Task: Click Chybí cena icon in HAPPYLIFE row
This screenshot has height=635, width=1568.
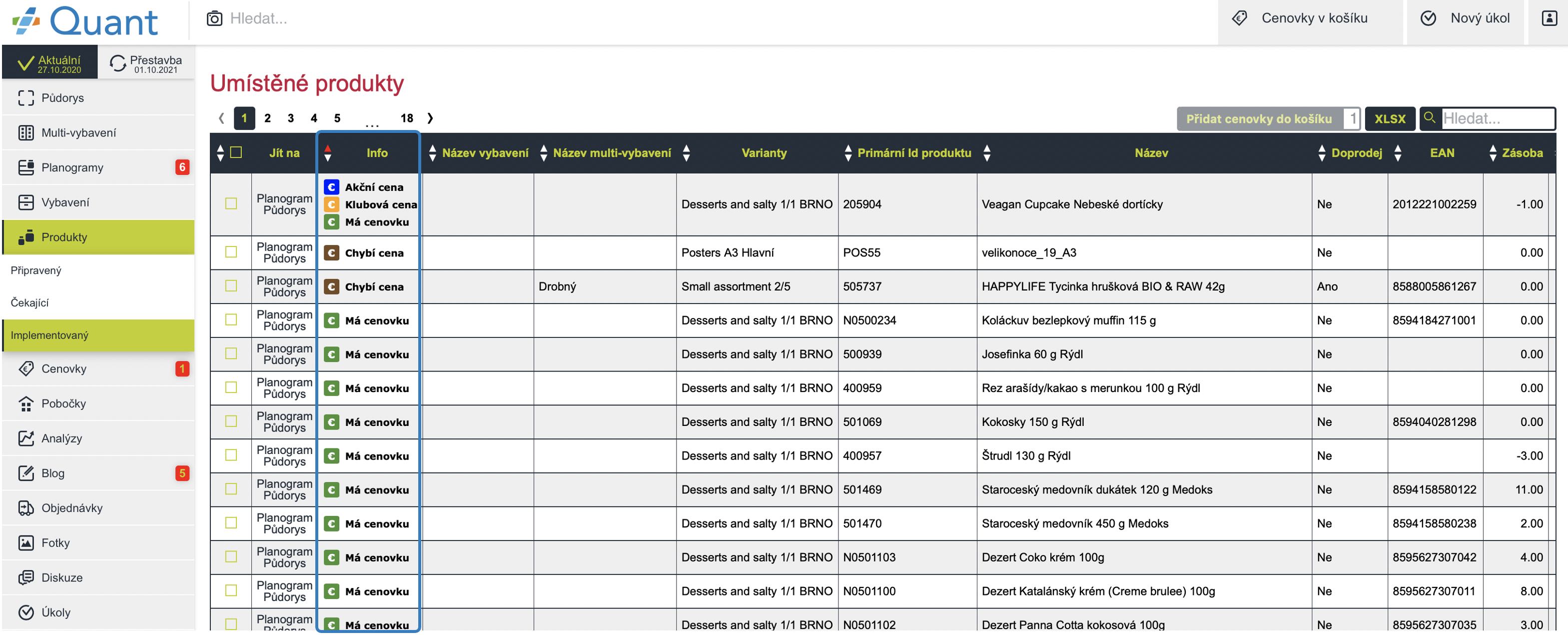Action: pos(331,287)
